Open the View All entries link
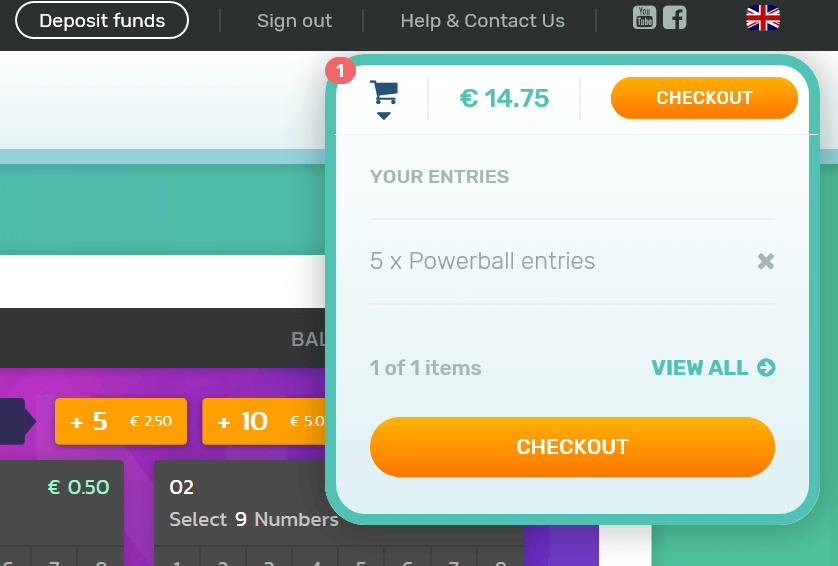The width and height of the screenshot is (838, 566). tap(713, 368)
